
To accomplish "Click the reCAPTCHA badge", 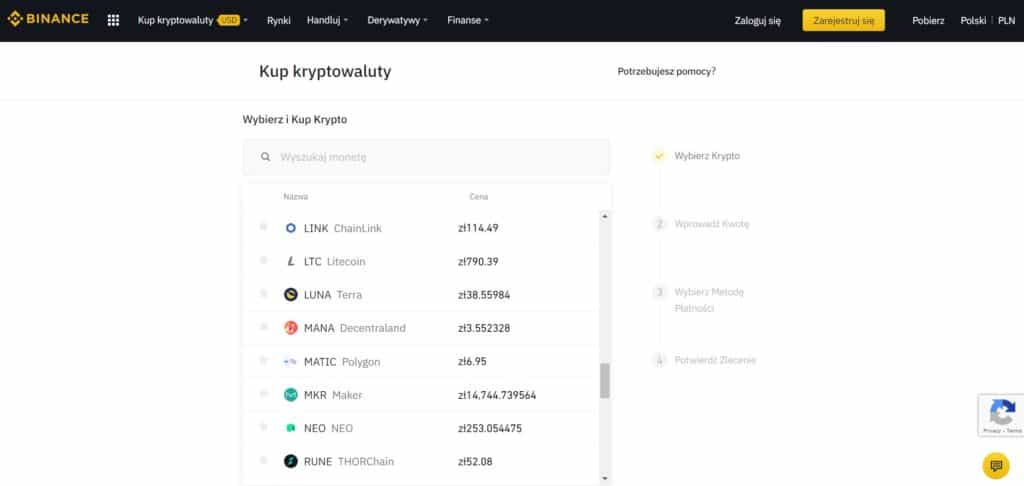I will (x=1001, y=415).
